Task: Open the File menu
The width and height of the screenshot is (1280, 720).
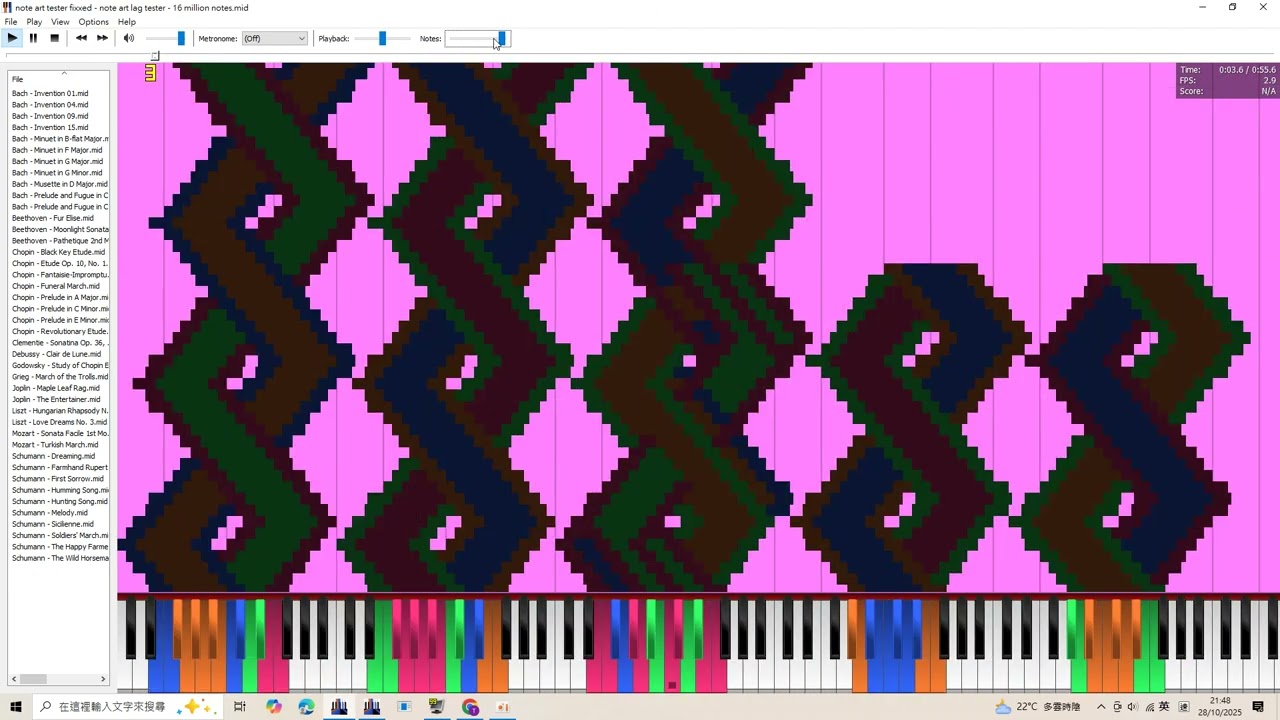Action: point(11,21)
